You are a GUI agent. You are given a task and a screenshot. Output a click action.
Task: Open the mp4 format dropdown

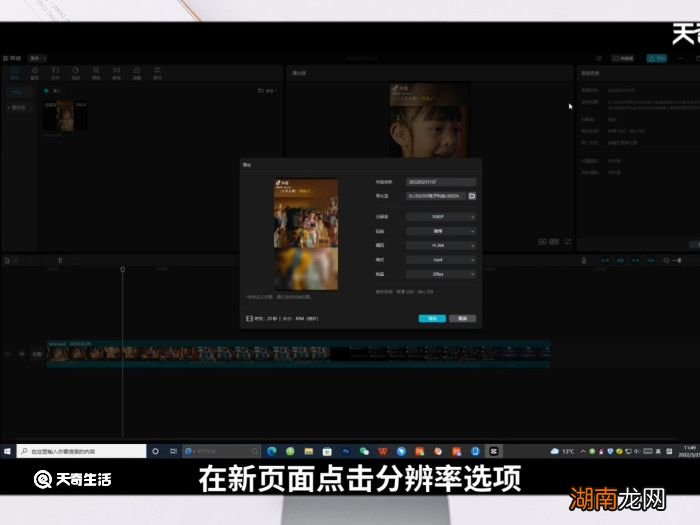[x=441, y=260]
